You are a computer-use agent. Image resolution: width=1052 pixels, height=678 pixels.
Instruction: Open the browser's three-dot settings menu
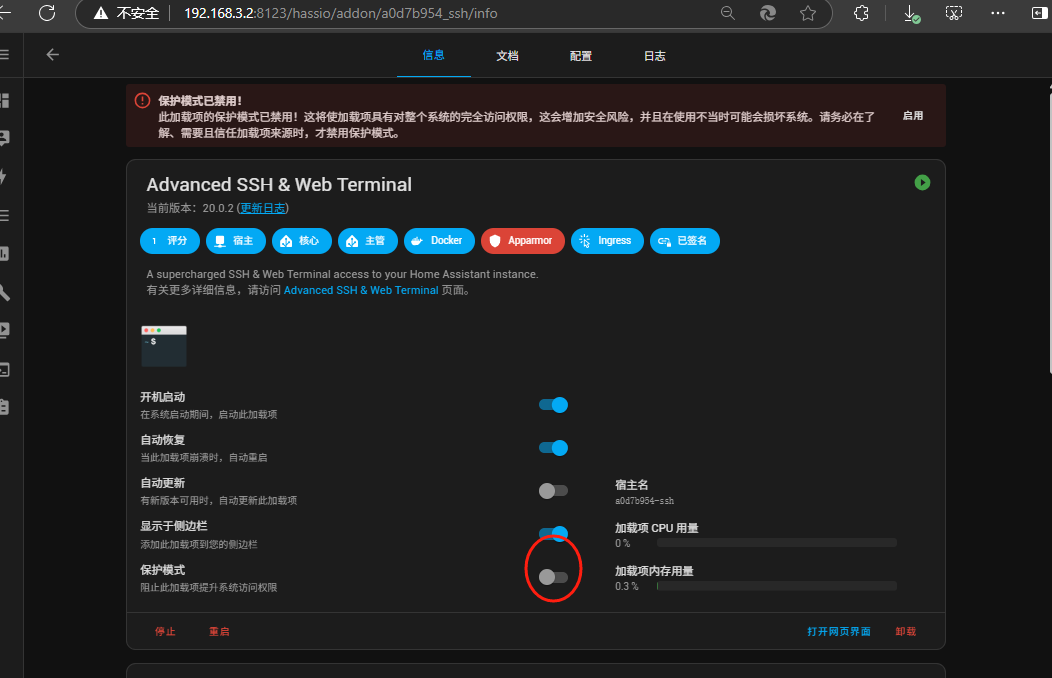click(997, 13)
